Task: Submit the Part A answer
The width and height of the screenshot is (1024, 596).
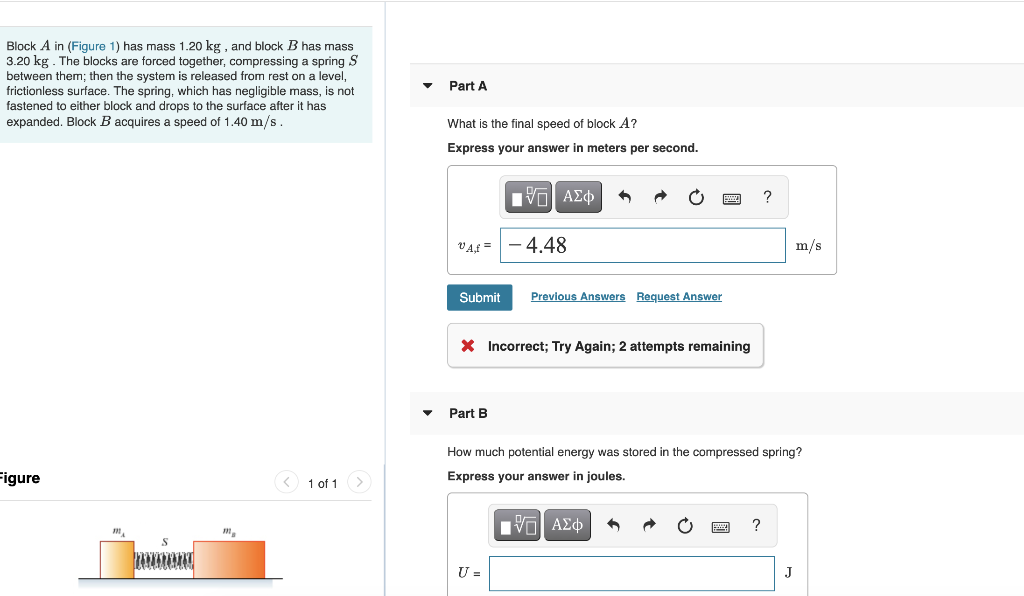Action: tap(479, 297)
